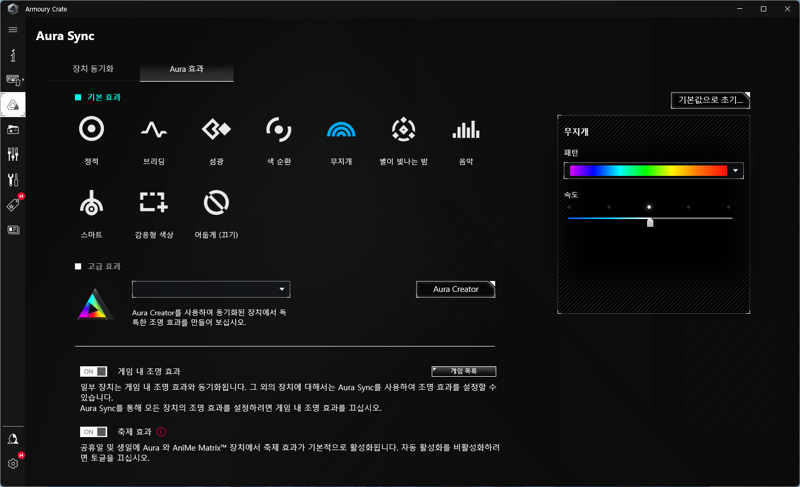Open the Game Library sidebar icon
This screenshot has width=800, height=487.
click(13, 130)
